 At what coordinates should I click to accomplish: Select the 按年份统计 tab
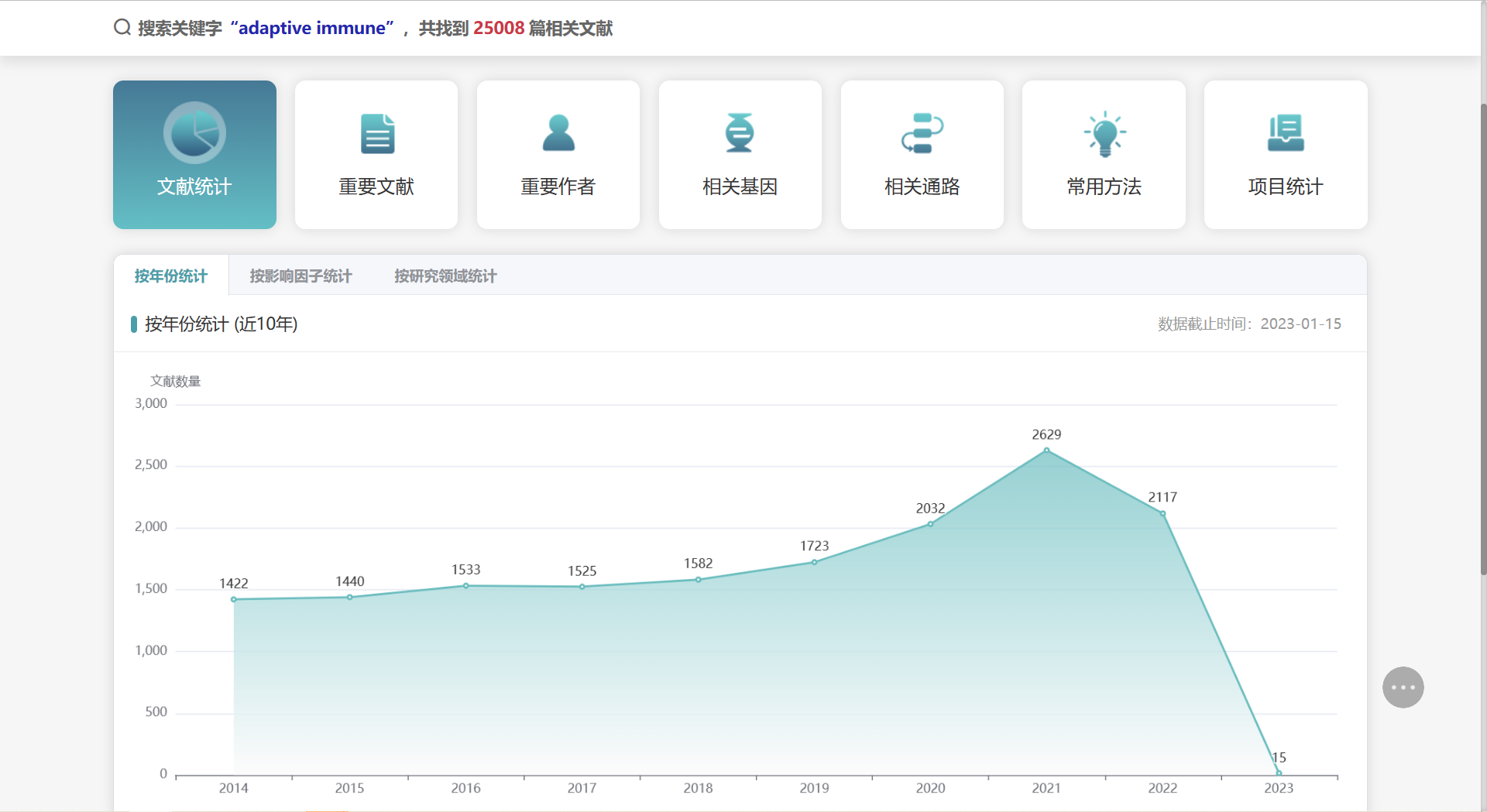pos(170,276)
